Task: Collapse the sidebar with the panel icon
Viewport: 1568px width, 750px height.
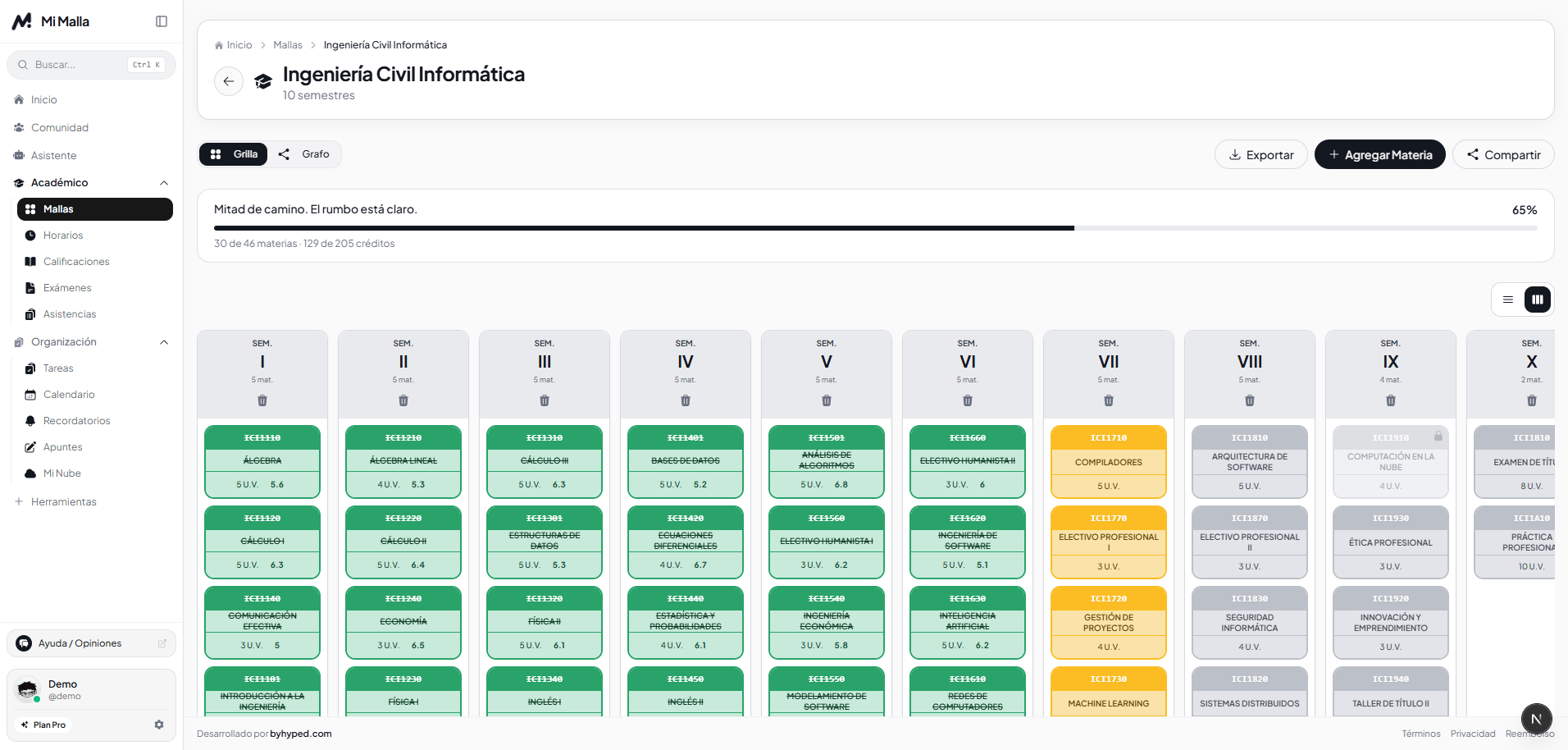Action: click(162, 21)
